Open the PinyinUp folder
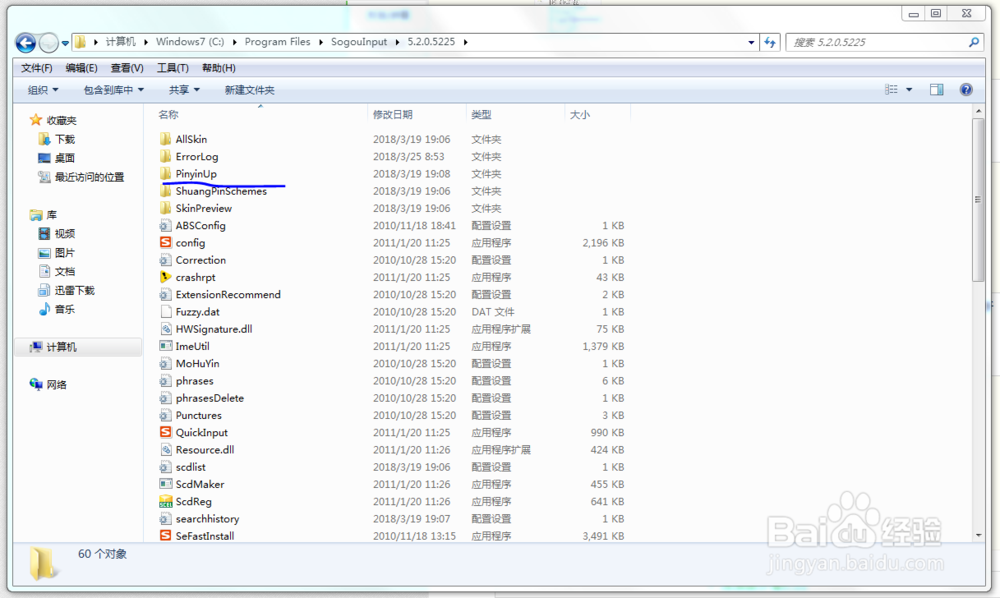The height and width of the screenshot is (598, 1000). 197,174
